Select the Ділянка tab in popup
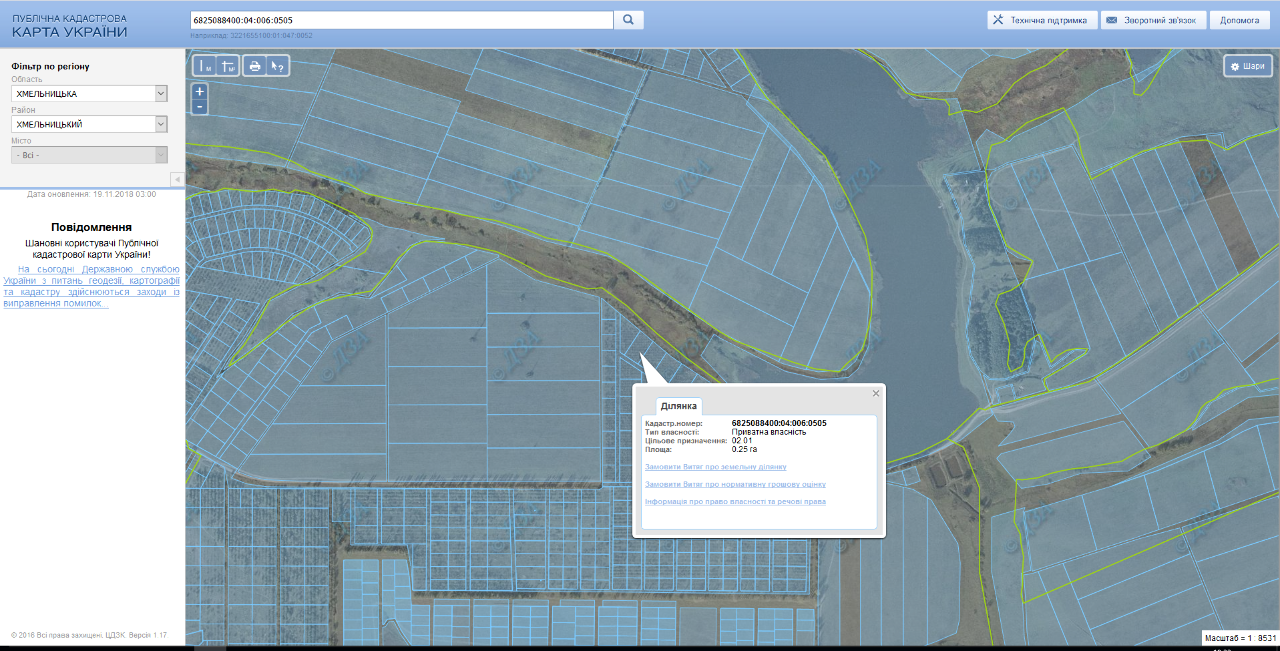Viewport: 1280px width, 651px height. point(679,406)
